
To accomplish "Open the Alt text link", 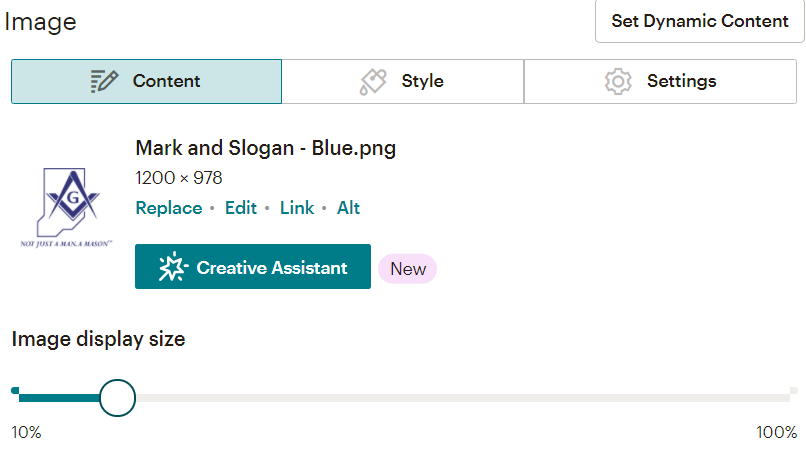I will coord(348,208).
